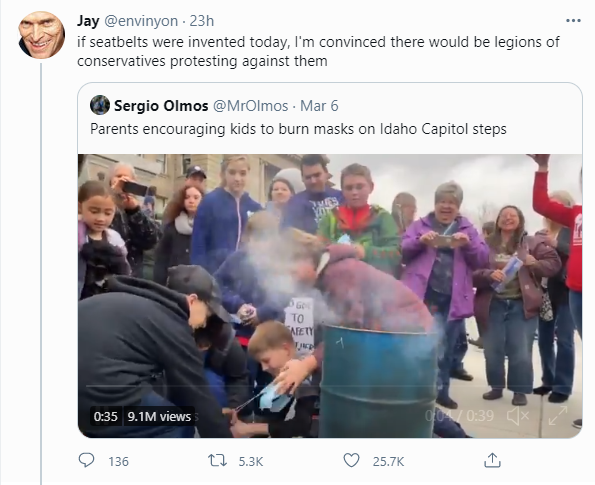Open the @MrOlmos handle
Image resolution: width=595 pixels, height=485 pixels.
(250, 106)
